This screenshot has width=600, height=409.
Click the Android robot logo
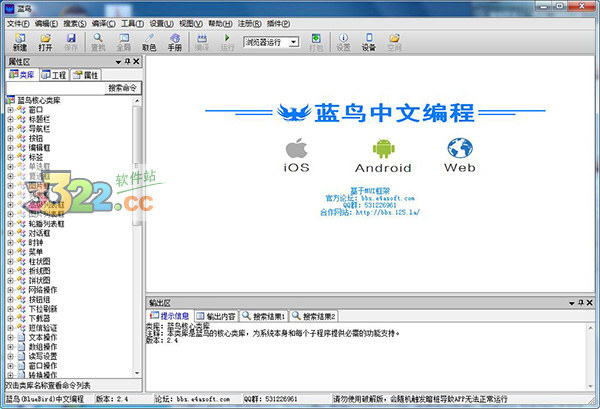point(383,148)
